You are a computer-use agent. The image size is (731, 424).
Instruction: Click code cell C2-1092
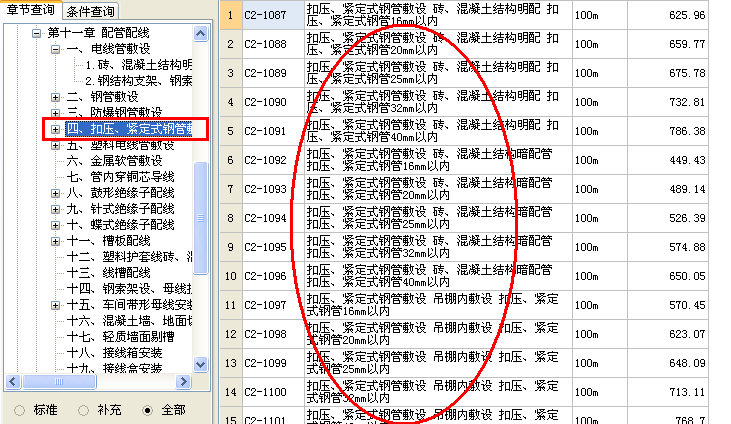(273, 160)
